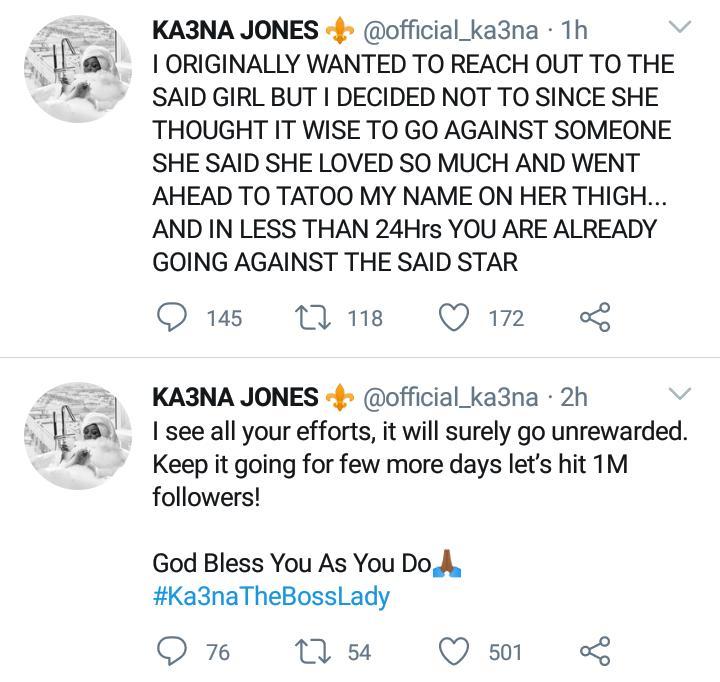Share the 1M followers tweet
720x682 pixels.
(x=594, y=652)
